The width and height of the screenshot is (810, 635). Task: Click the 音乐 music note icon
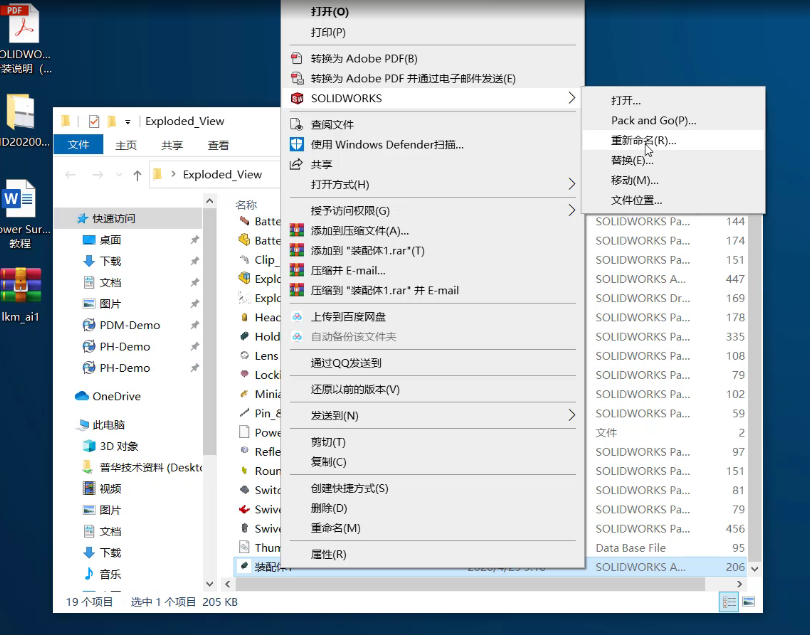(x=89, y=574)
